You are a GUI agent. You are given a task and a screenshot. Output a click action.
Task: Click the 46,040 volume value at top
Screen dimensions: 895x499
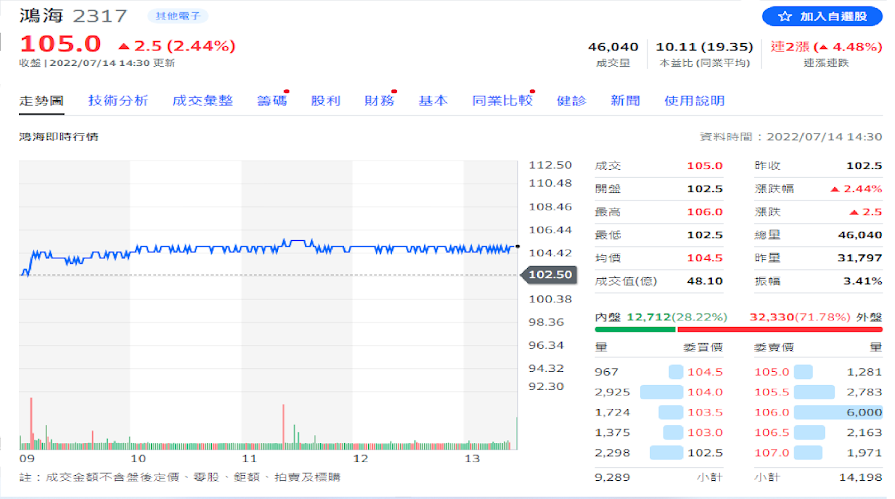pos(613,47)
